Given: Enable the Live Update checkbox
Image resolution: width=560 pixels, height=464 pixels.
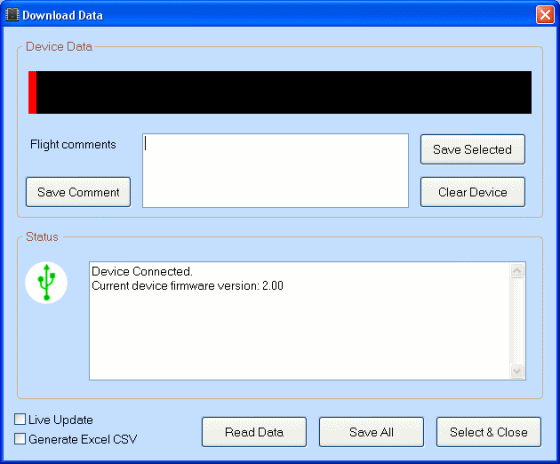Looking at the screenshot, I should coord(20,419).
